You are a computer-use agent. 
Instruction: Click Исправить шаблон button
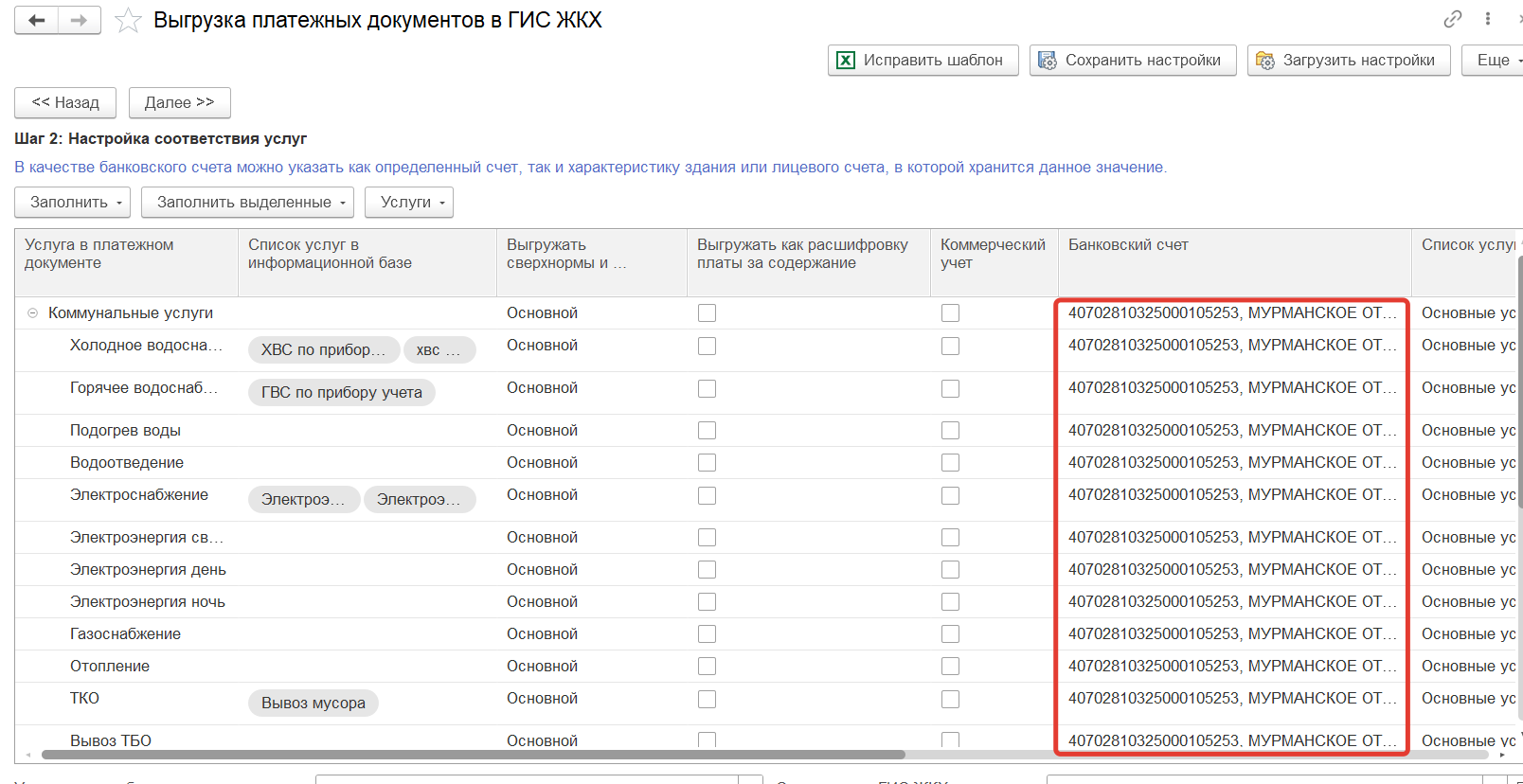923,61
